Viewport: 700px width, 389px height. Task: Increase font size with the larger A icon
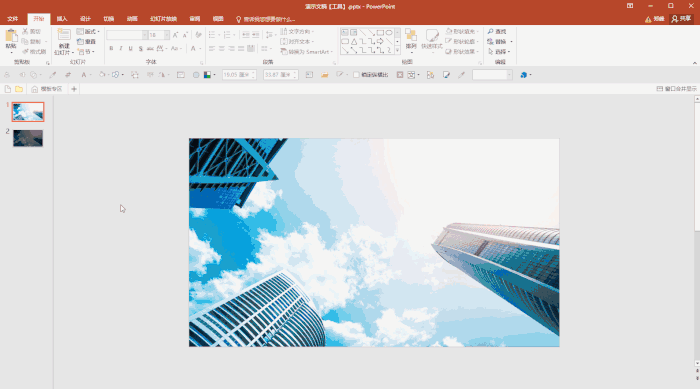tap(175, 35)
